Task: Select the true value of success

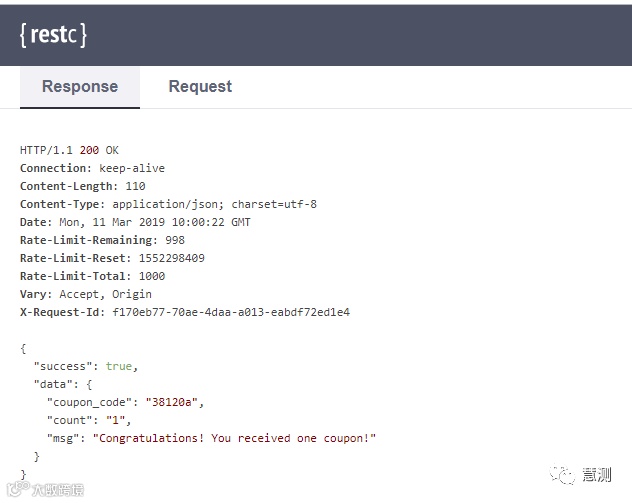Action: [119, 366]
